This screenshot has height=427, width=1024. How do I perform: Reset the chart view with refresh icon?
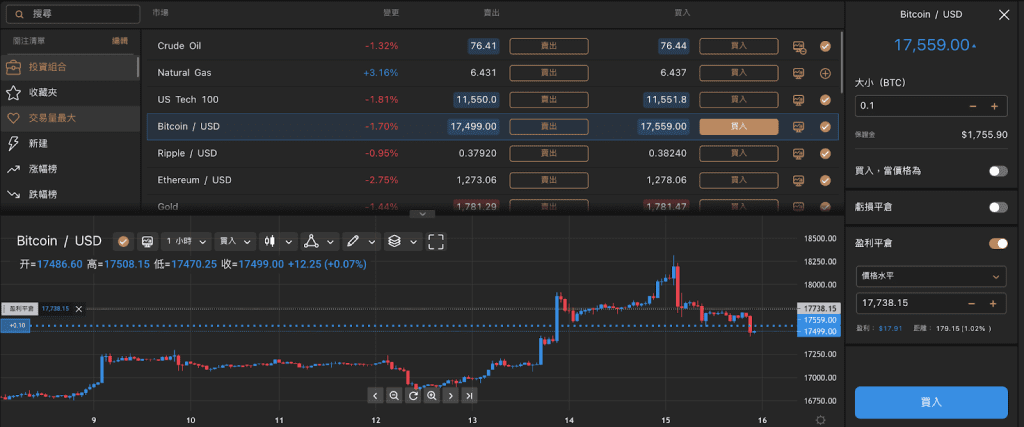click(x=412, y=395)
